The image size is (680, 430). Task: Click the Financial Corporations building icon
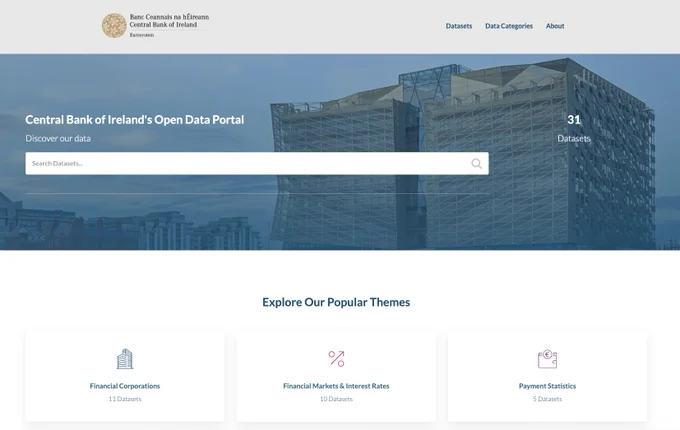click(125, 359)
